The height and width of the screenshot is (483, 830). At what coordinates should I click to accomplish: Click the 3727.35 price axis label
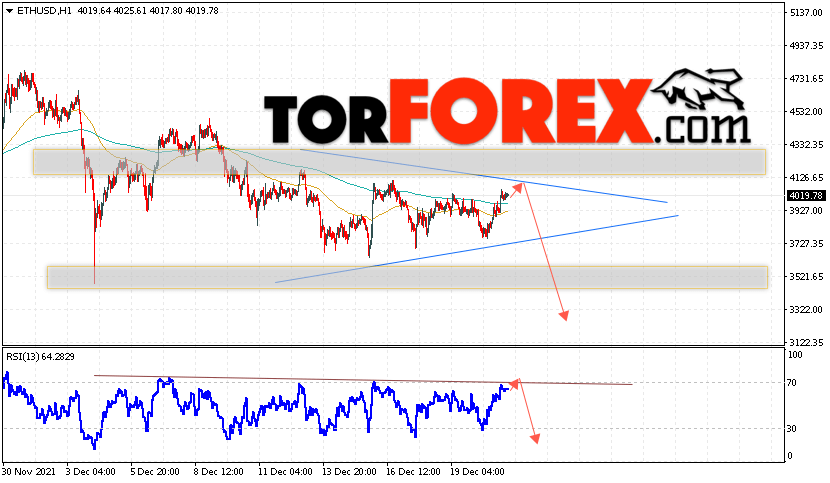click(x=806, y=244)
